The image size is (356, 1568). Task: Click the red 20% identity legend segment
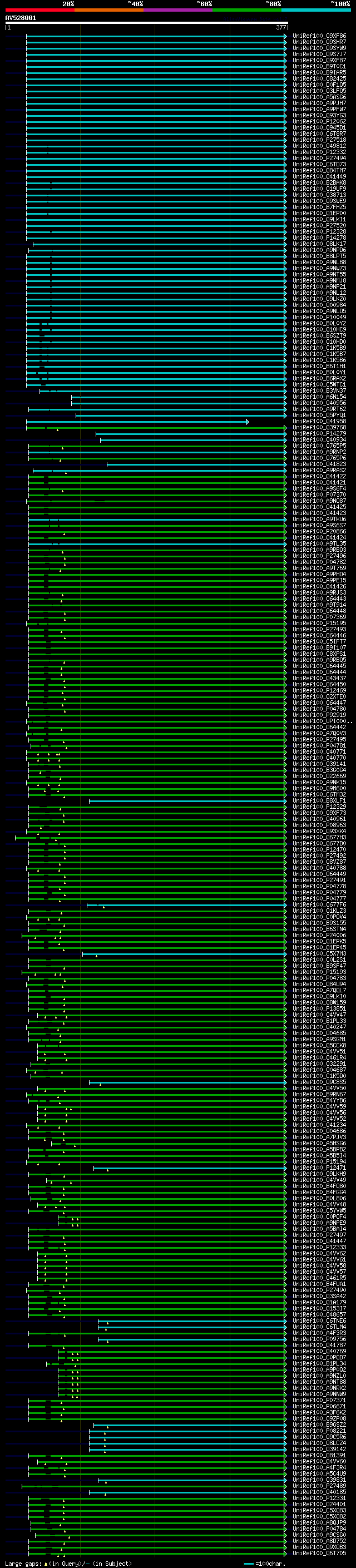(x=39, y=10)
